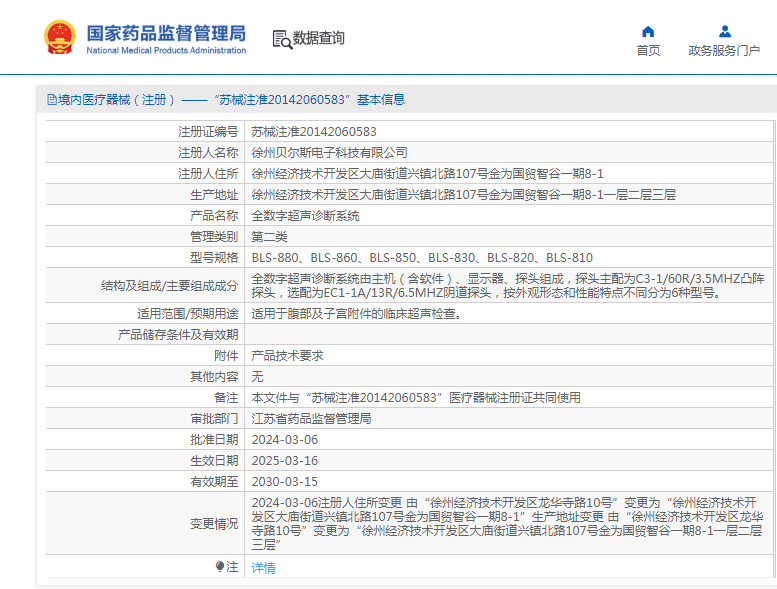Click the lightbulb icon beside 注
This screenshot has width=777, height=589.
[220, 566]
